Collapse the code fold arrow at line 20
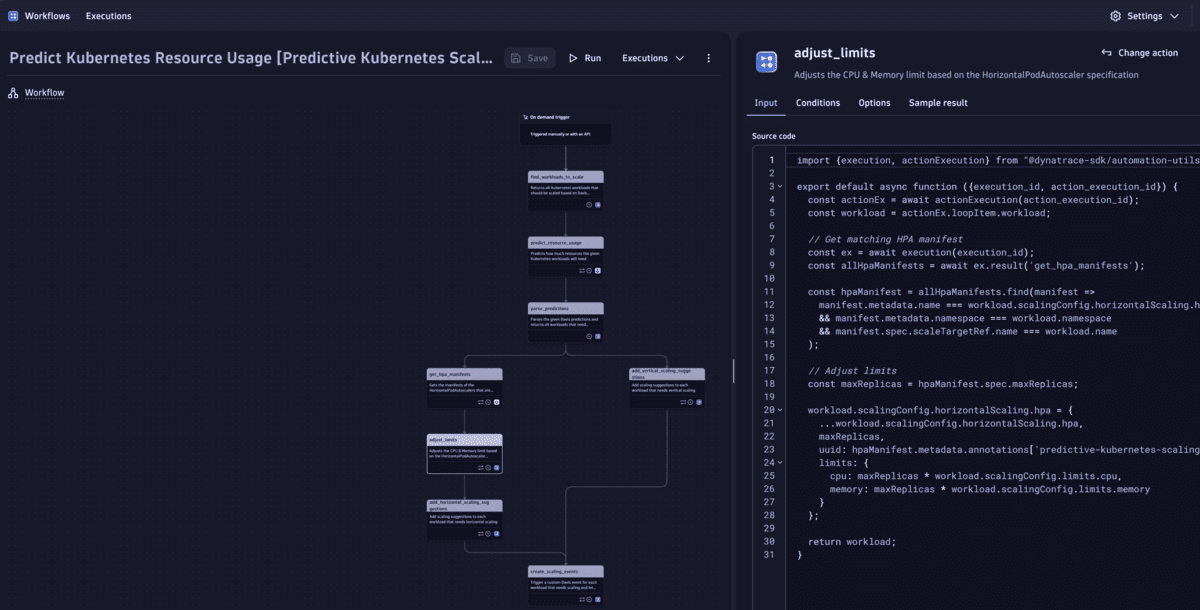Screen dimensions: 1200x610 (778, 410)
